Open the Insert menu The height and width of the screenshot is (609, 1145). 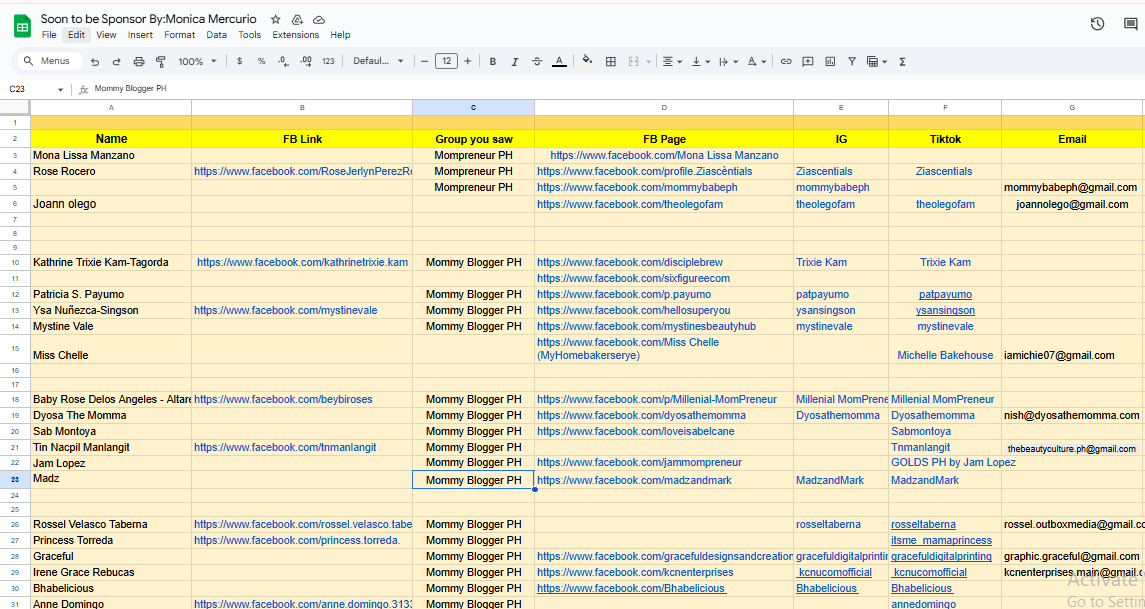pyautogui.click(x=140, y=34)
